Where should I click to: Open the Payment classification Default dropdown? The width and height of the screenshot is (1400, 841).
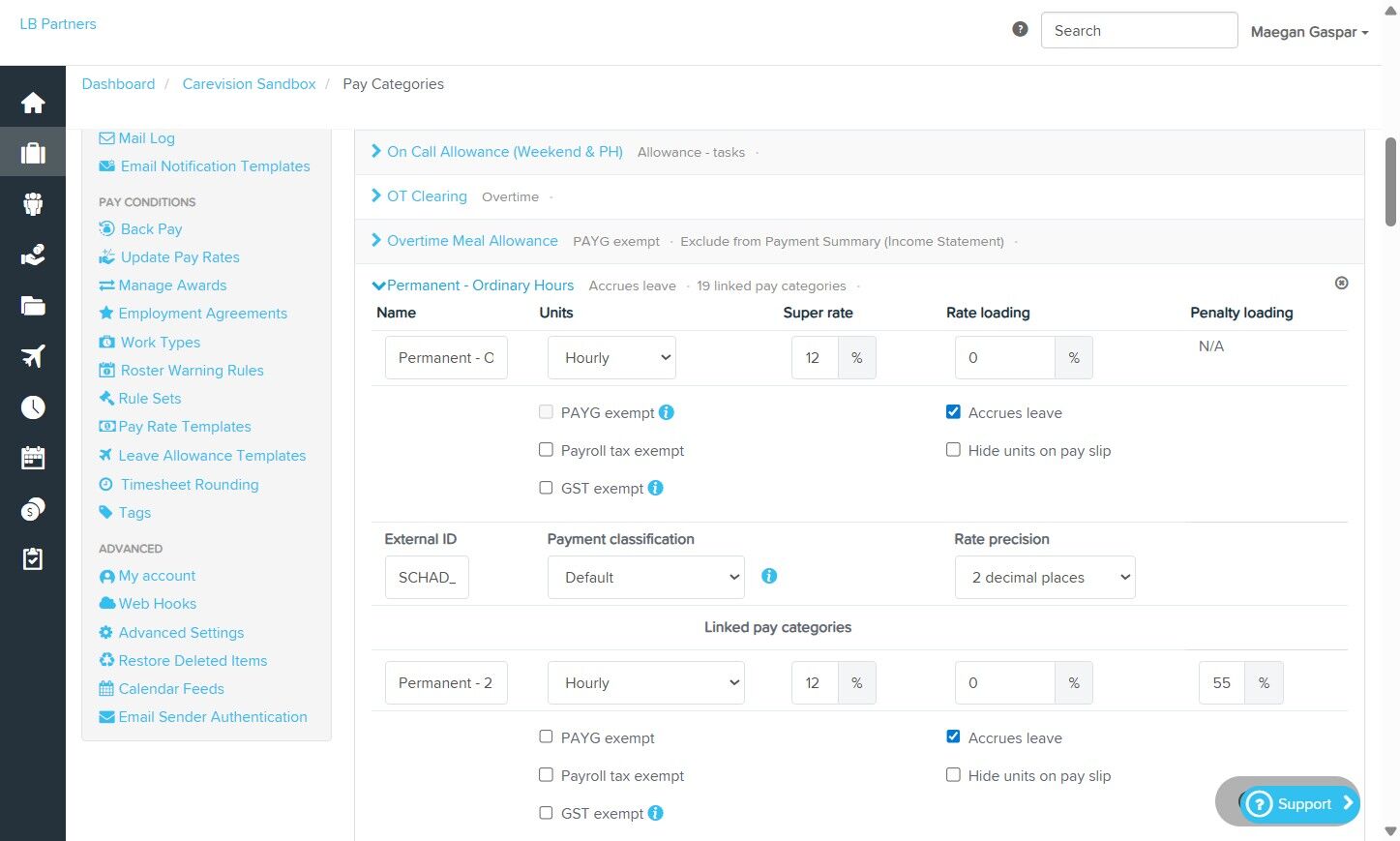pos(645,578)
